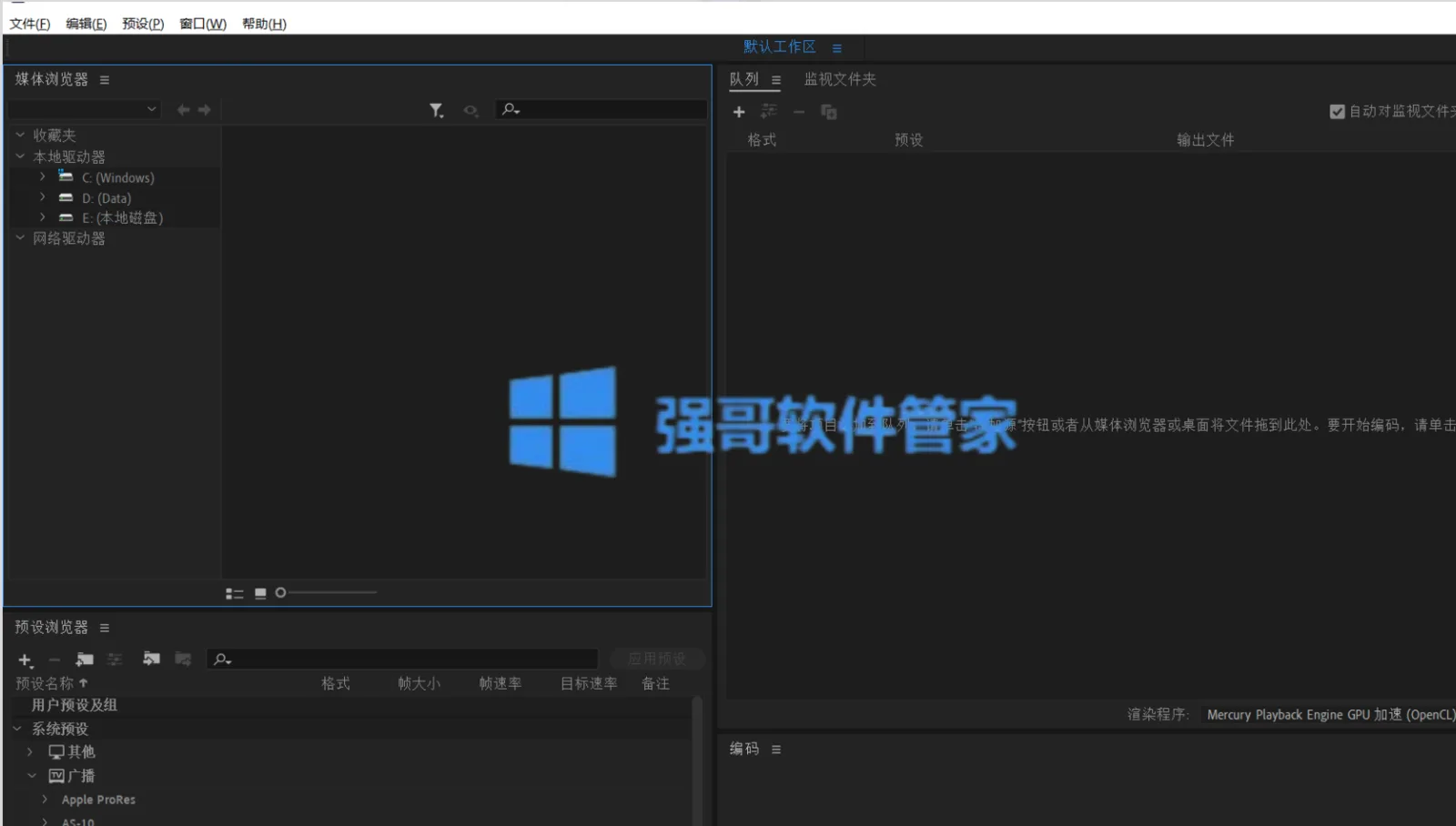Expand the E: (本地磁盘) drive
Screen dimensions: 1456x826
pos(42,217)
